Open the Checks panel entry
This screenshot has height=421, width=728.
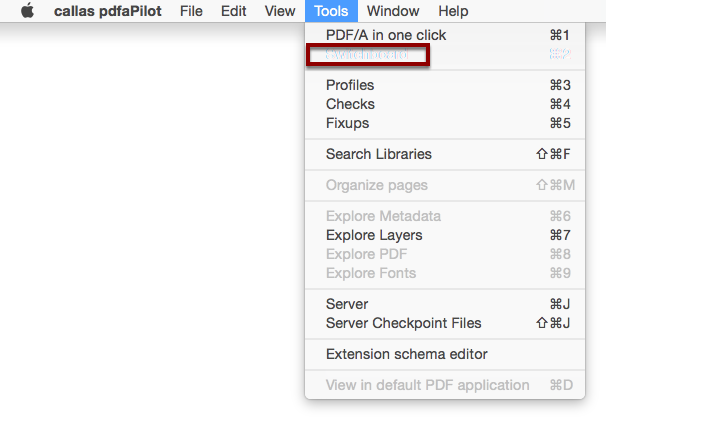[x=445, y=104]
